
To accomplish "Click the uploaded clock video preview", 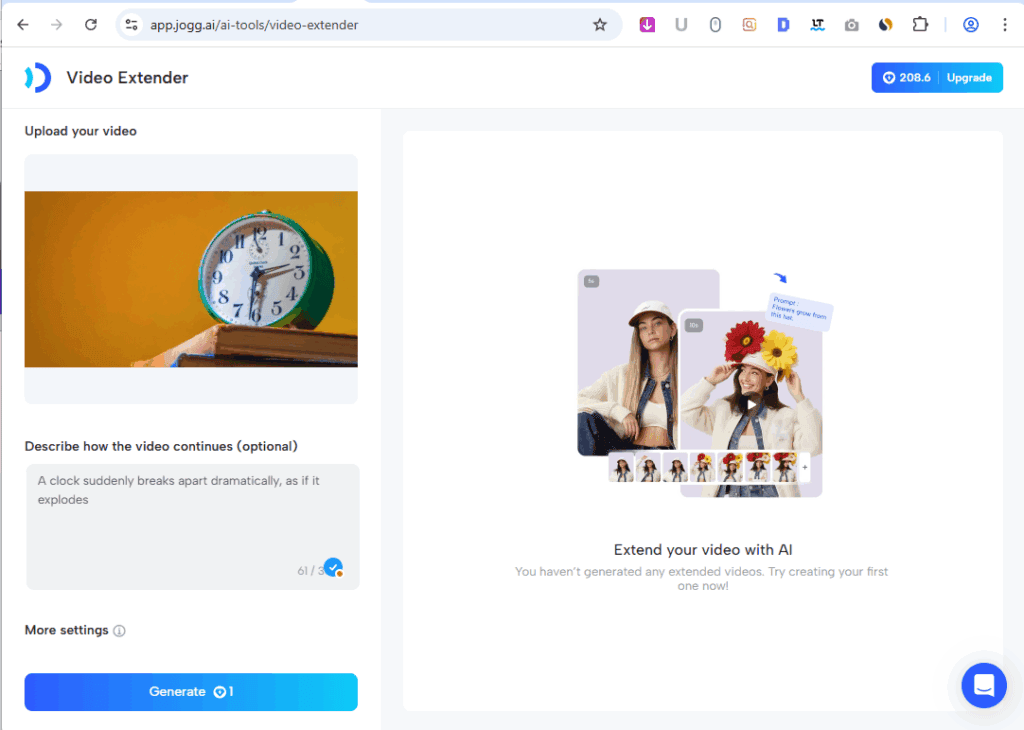I will coord(191,279).
